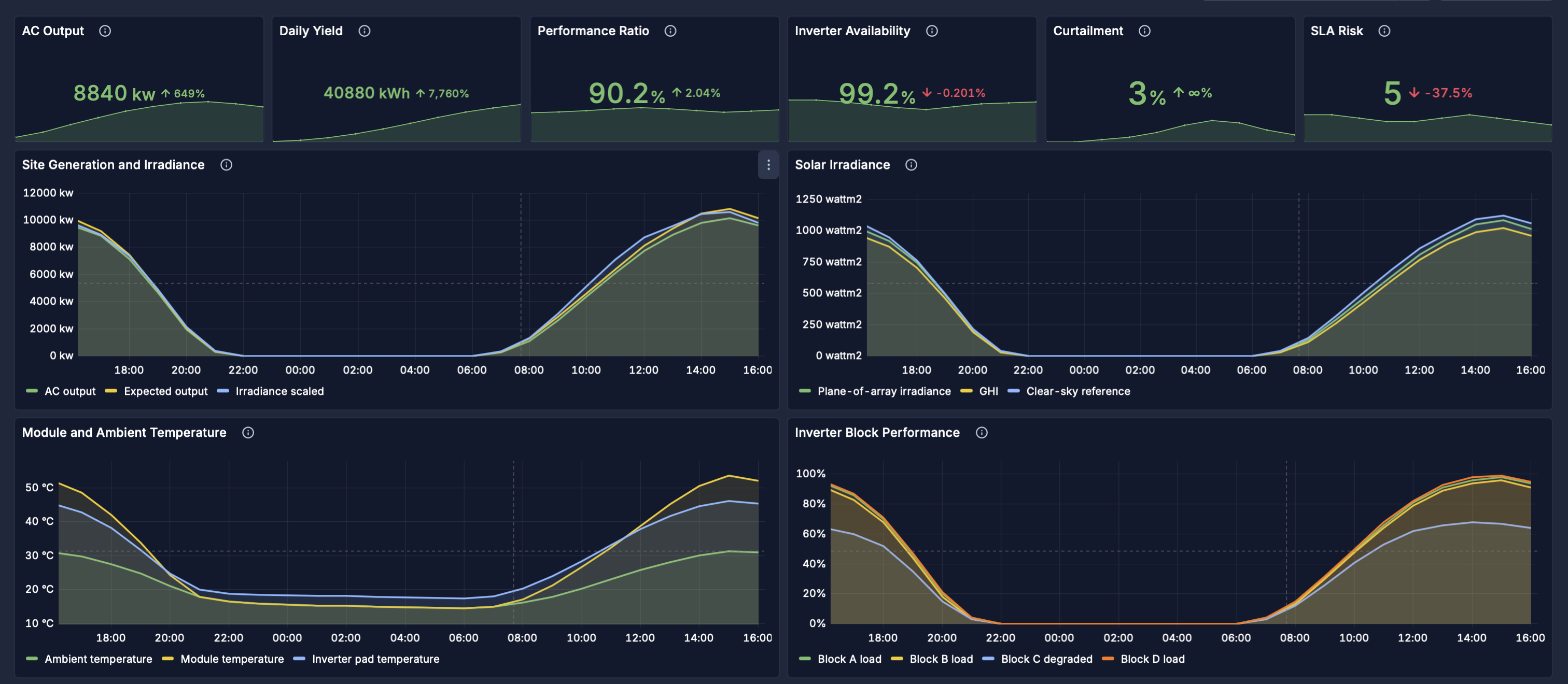Image resolution: width=1568 pixels, height=684 pixels.
Task: Toggle Inverter pad temperature legend item
Action: tap(367, 659)
